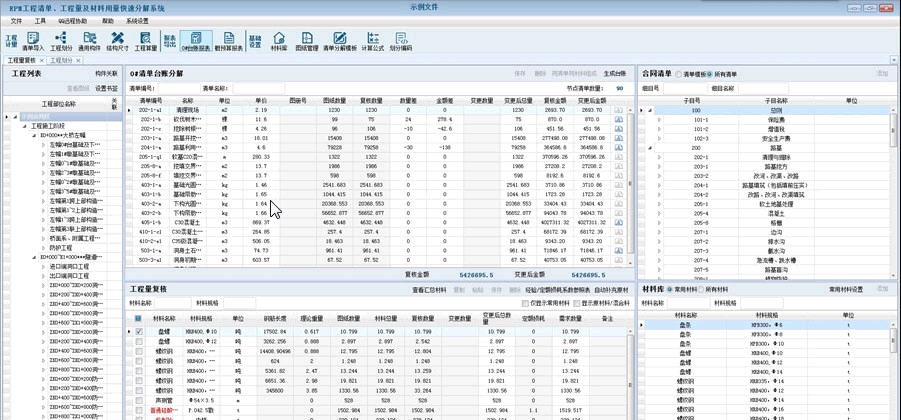Open the 0#台账报表 export tool

click(x=196, y=41)
